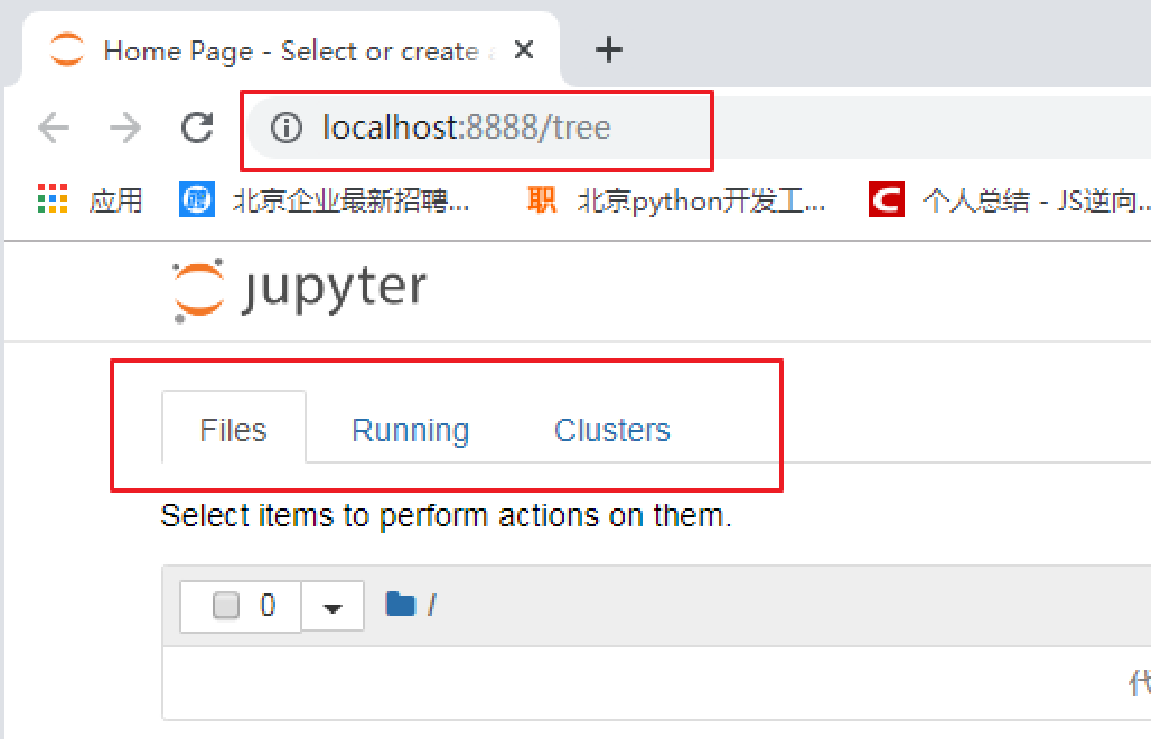Click the Jupyter logo
The height and width of the screenshot is (740, 1152).
(299, 290)
